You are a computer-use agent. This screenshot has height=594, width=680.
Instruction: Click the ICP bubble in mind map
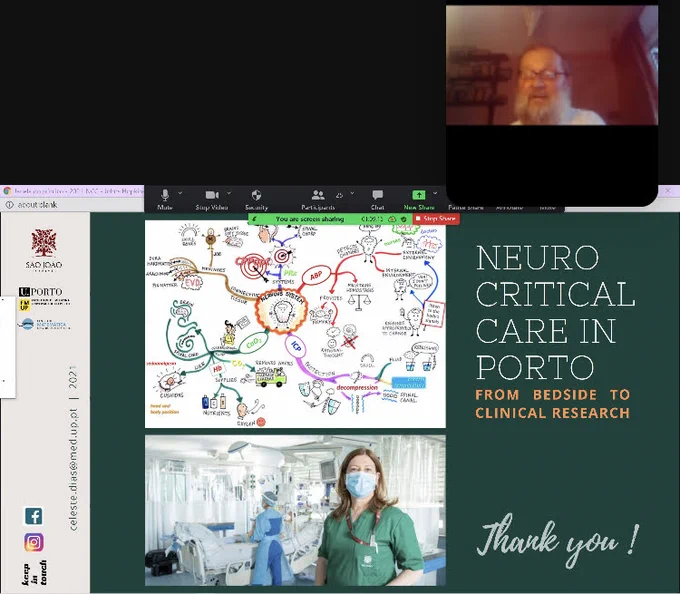tap(296, 346)
